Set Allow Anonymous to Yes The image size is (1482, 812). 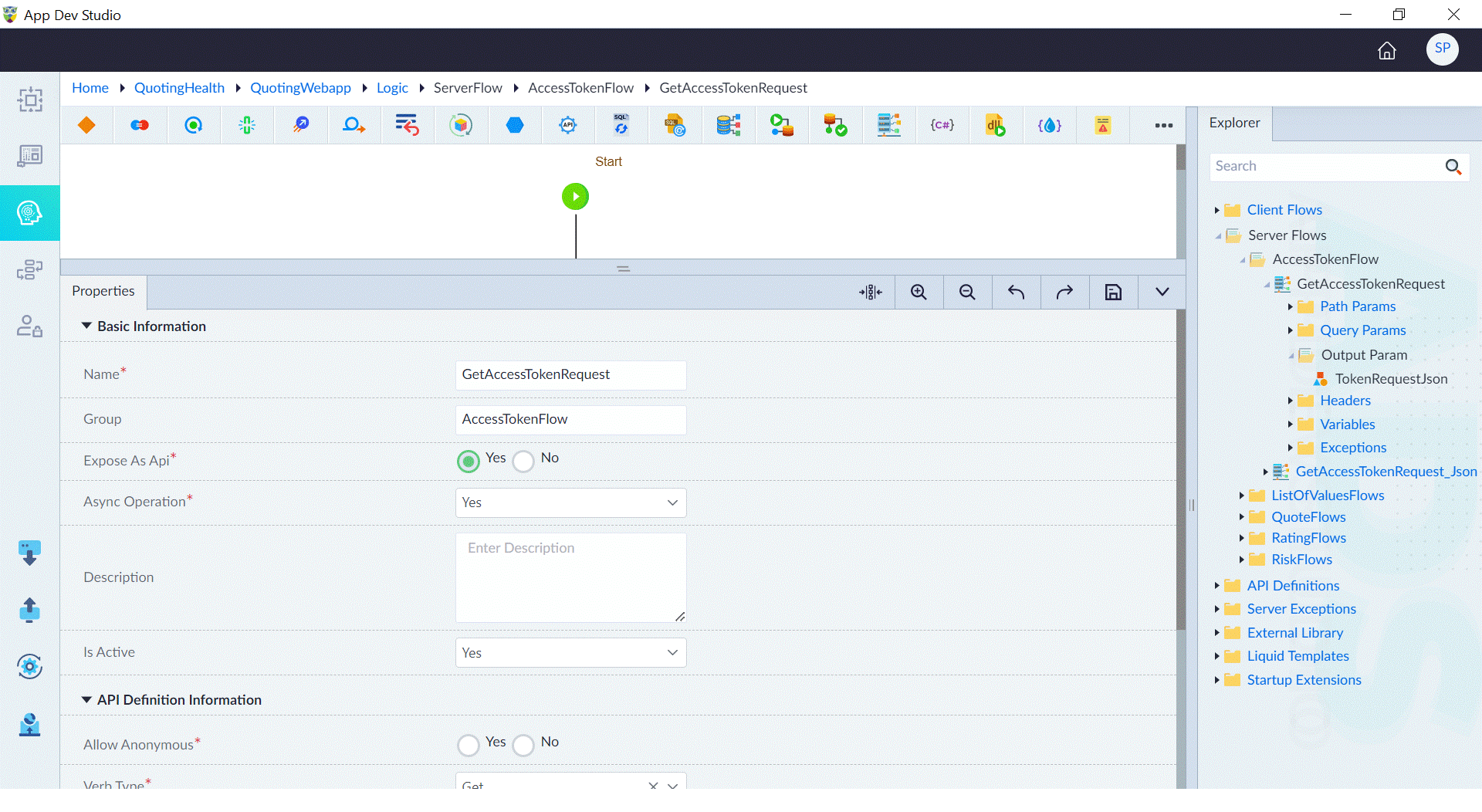(468, 745)
